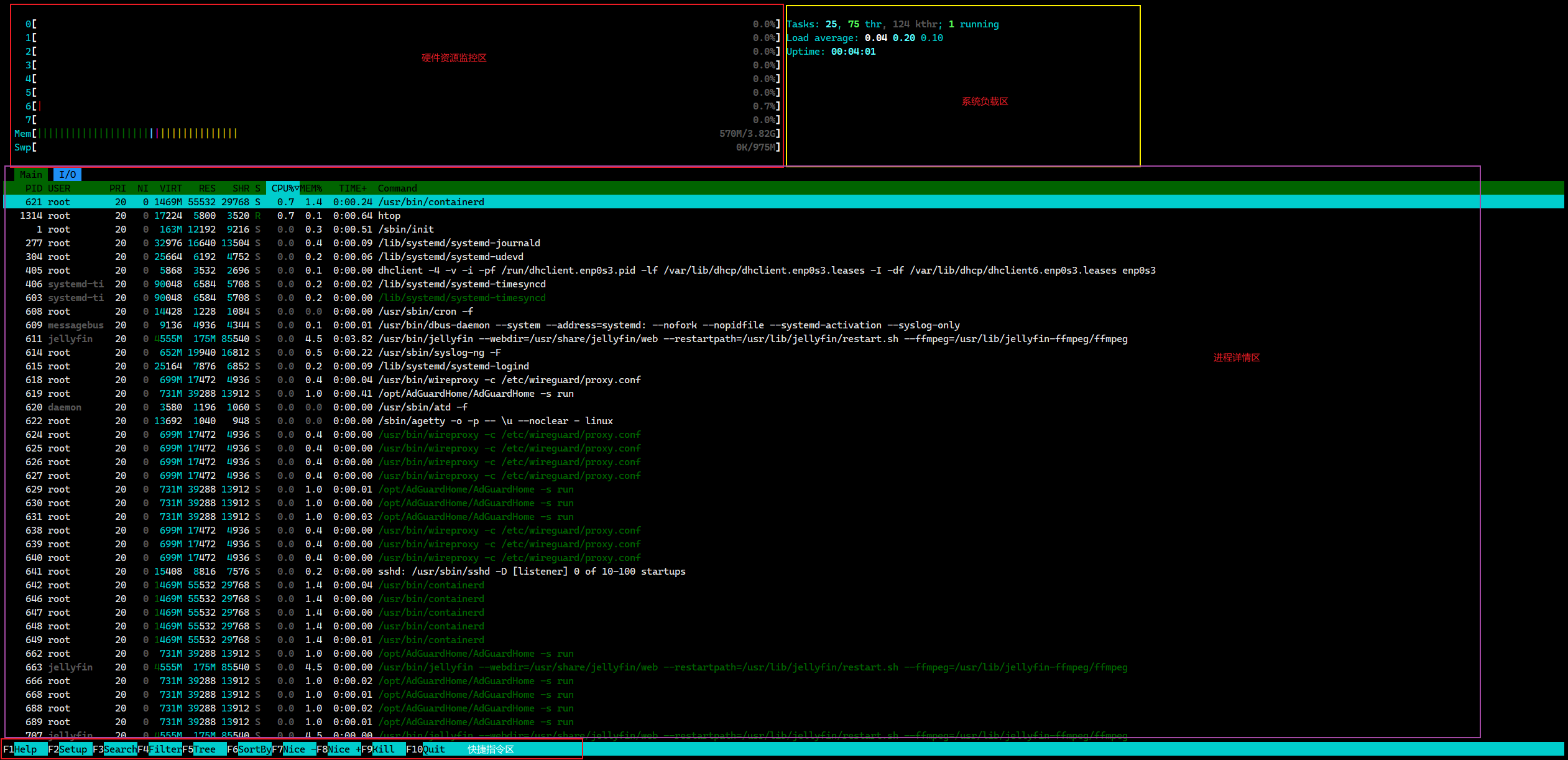Sort by the USER column header
This screenshot has width=1568, height=760.
(x=59, y=188)
